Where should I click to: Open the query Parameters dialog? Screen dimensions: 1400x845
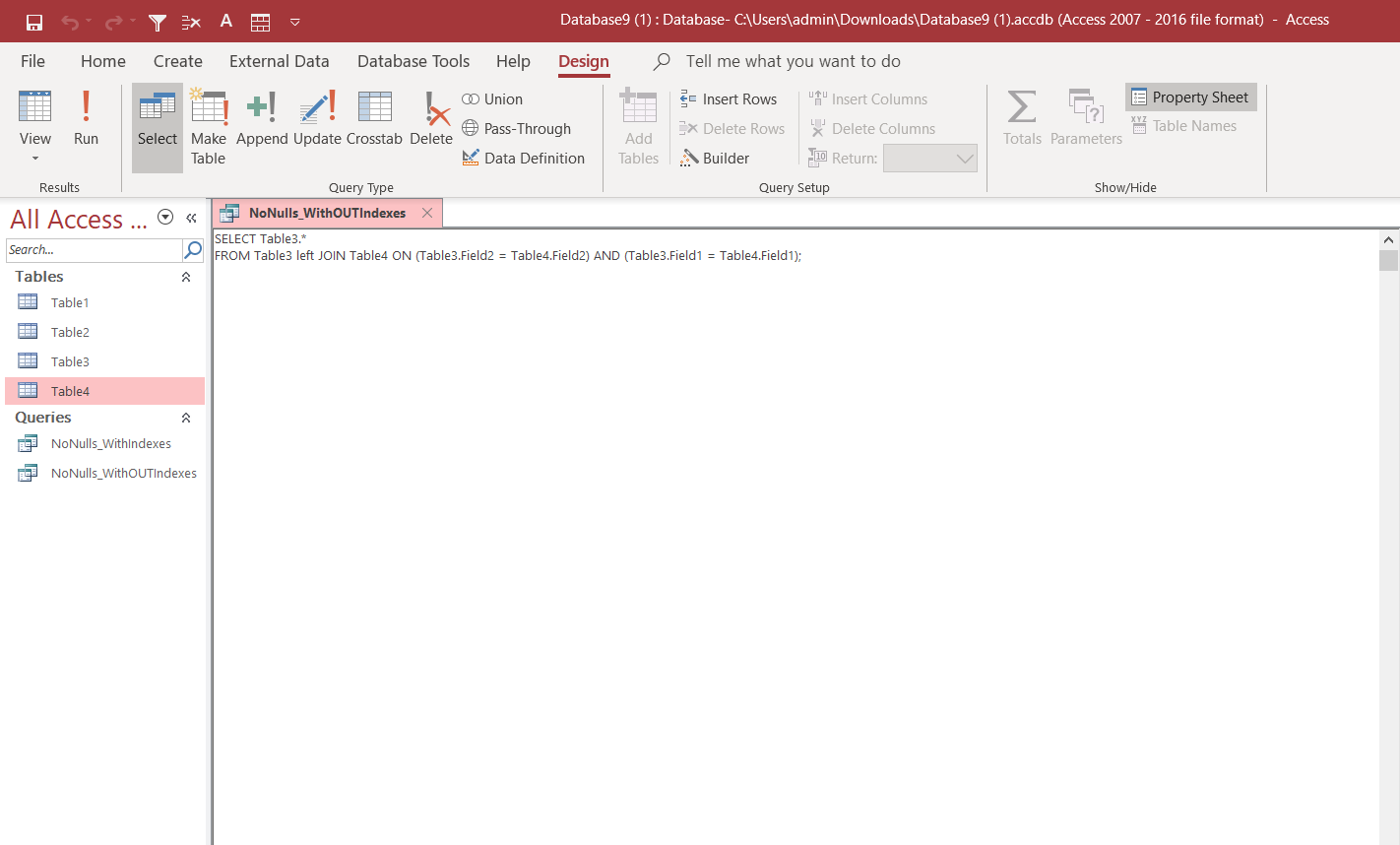tap(1086, 118)
